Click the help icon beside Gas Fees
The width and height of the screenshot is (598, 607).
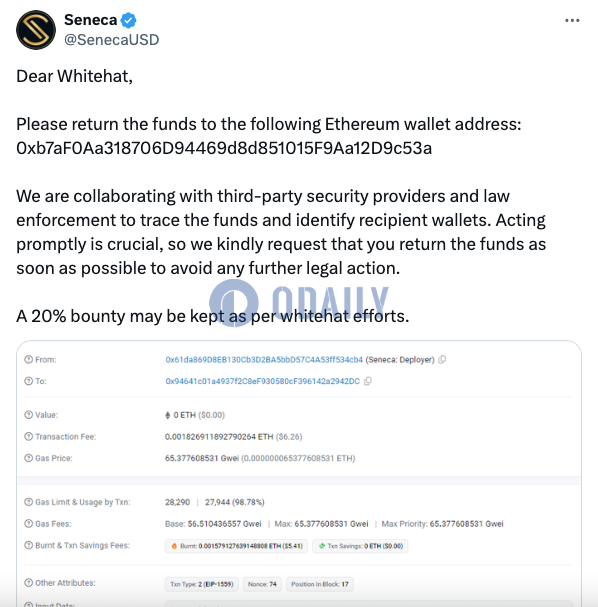click(29, 524)
